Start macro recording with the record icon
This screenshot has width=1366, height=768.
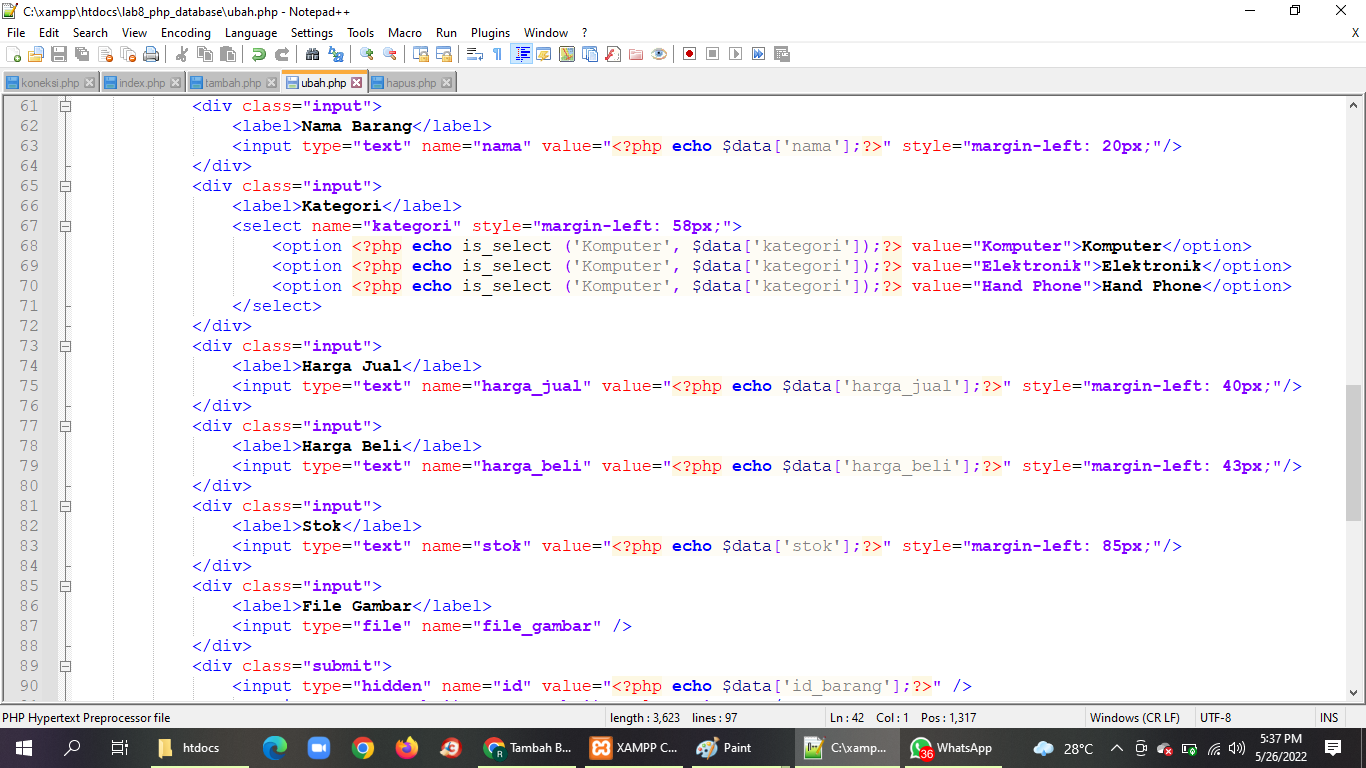(x=690, y=55)
